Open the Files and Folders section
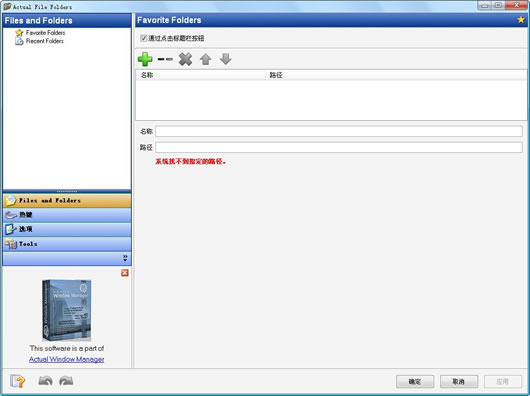 (67, 200)
